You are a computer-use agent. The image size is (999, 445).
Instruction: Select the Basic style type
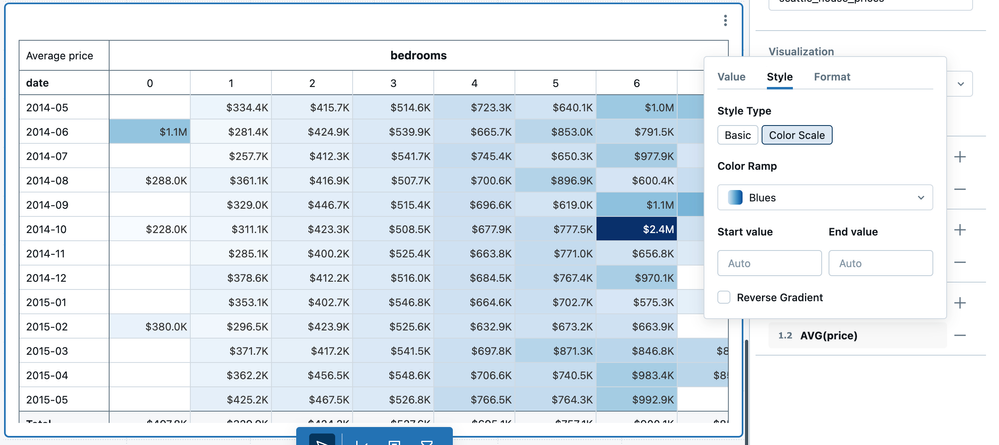[x=737, y=135]
